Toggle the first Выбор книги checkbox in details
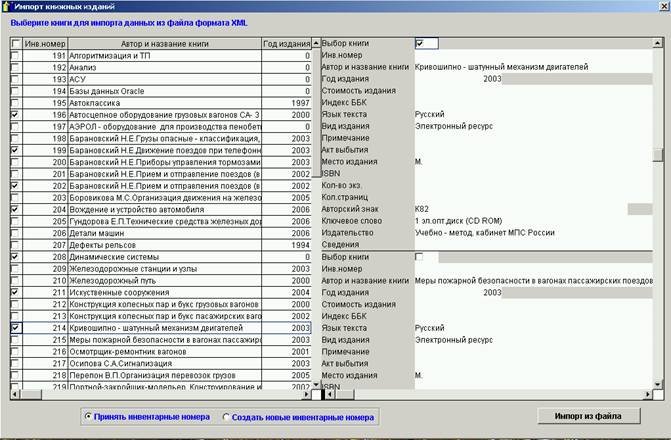Viewport: 671px width, 440px height. pos(420,43)
